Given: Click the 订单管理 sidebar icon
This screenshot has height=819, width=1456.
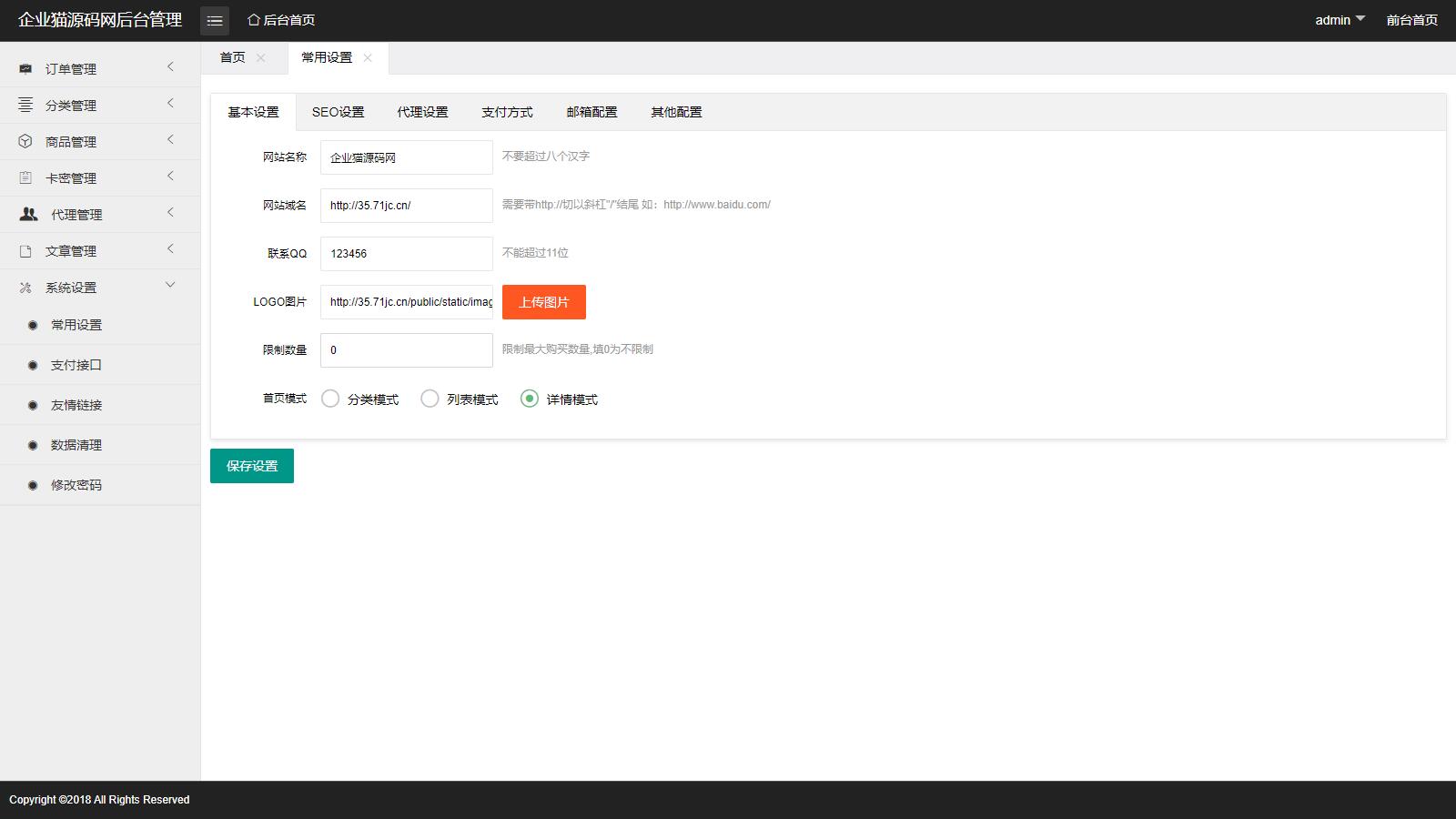Looking at the screenshot, I should tap(25, 69).
